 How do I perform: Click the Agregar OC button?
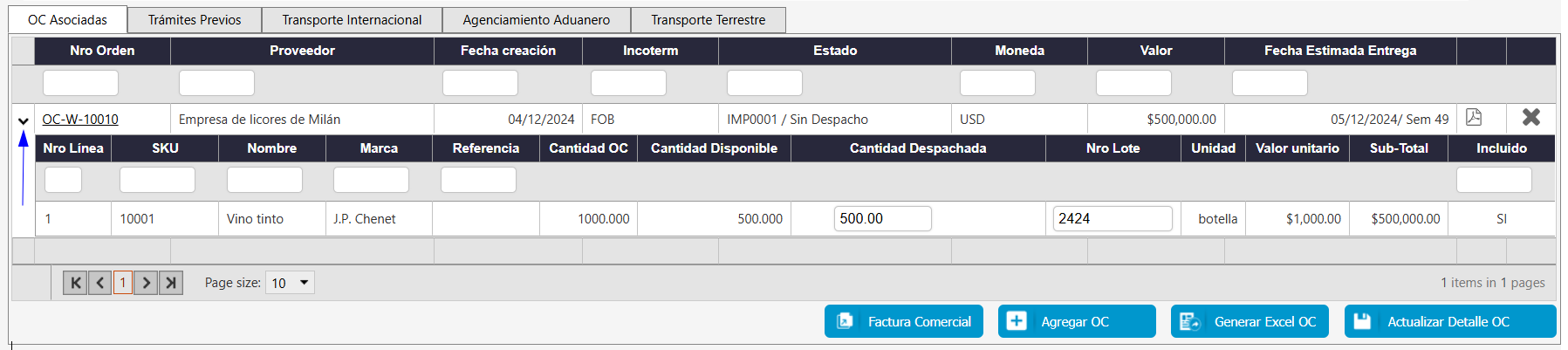(x=1076, y=321)
